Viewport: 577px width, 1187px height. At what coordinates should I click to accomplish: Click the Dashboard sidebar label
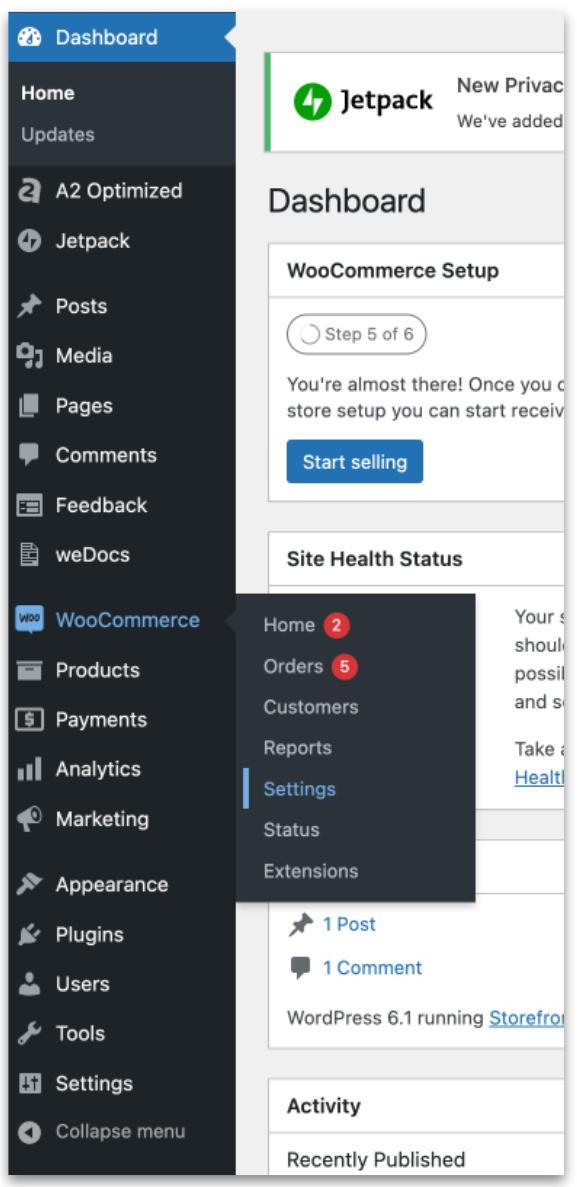click(107, 37)
